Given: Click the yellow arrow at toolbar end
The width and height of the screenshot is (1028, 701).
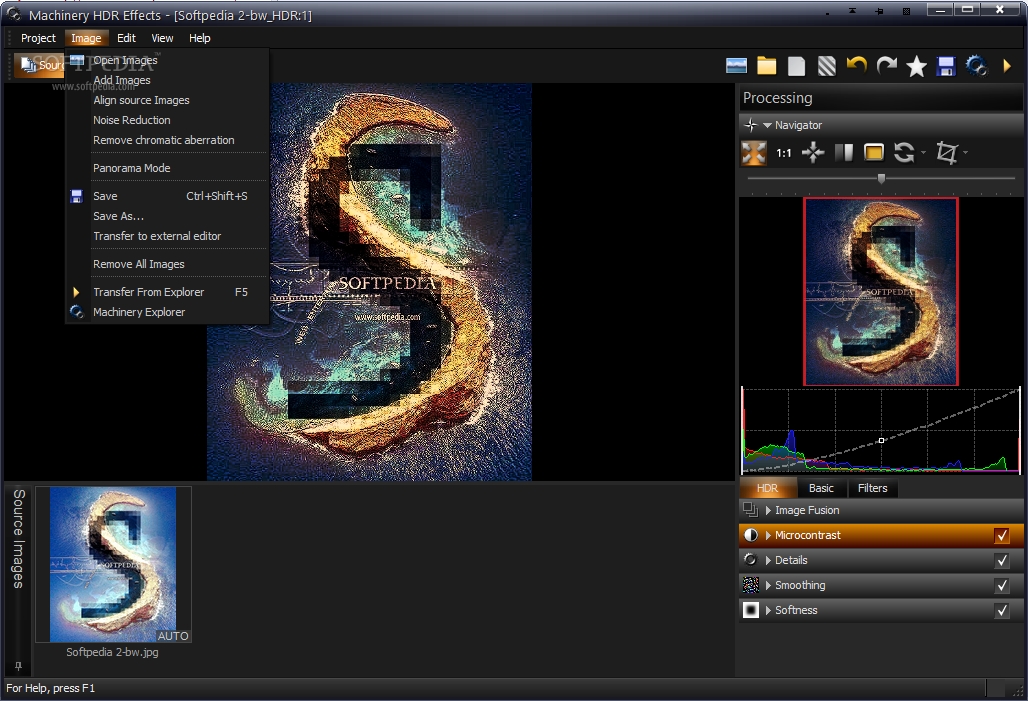Looking at the screenshot, I should click(x=1007, y=66).
